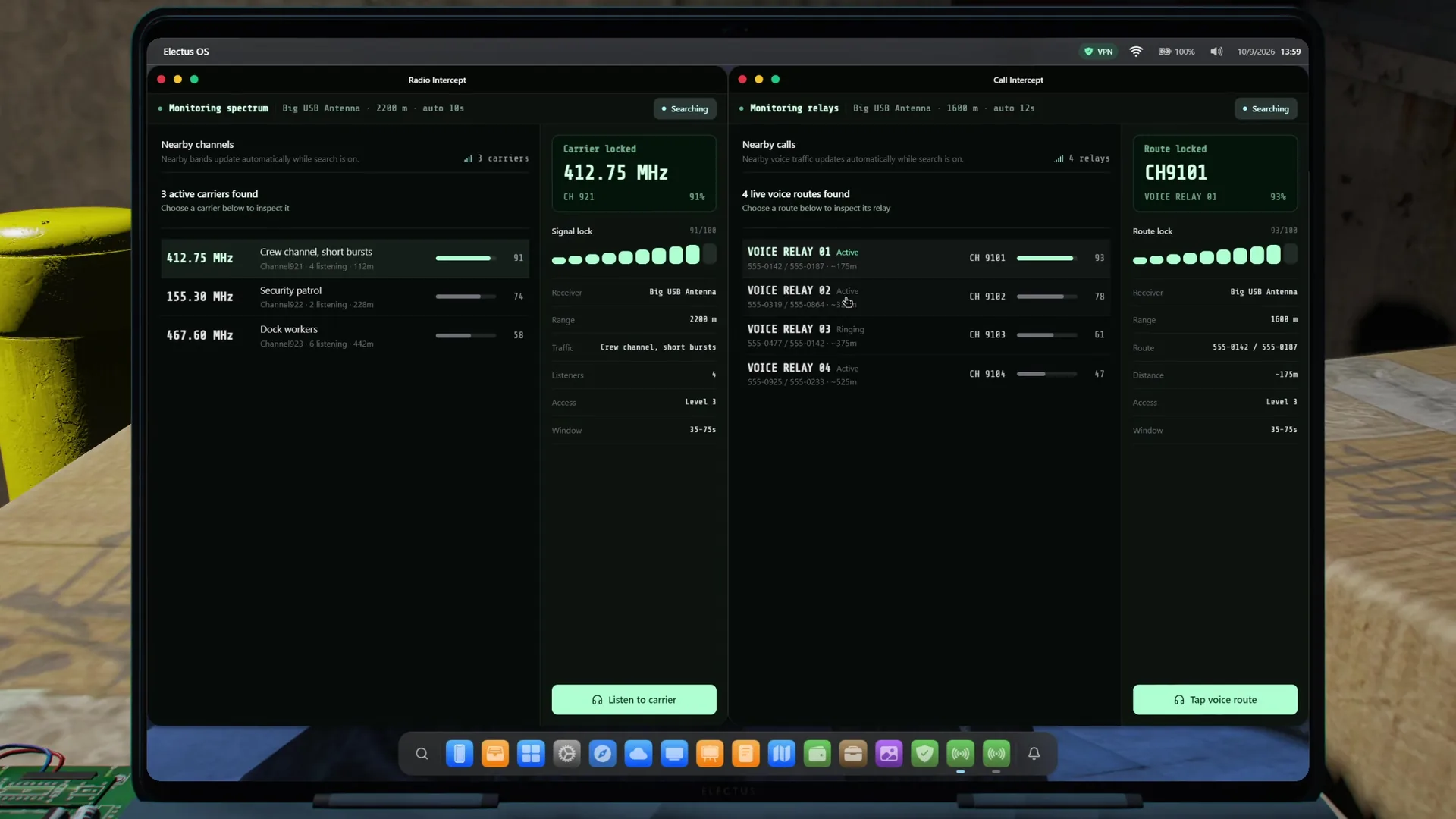Click the Listen to carrier button

(634, 699)
